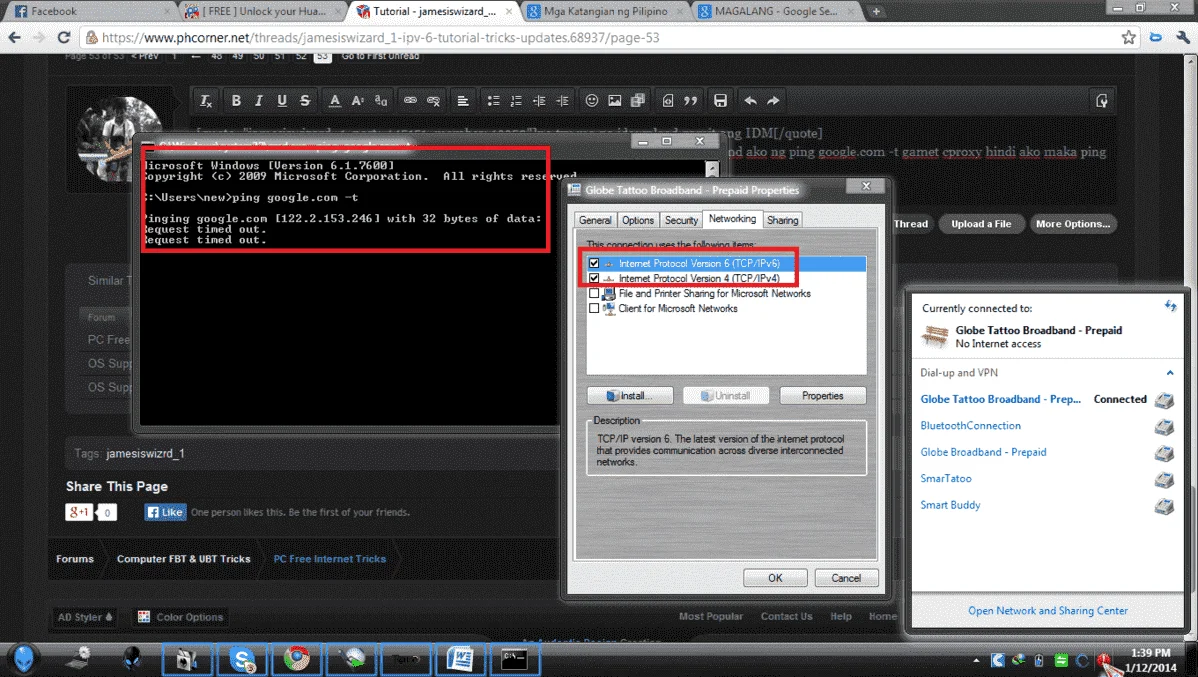Click the Undo arrow in editor toolbar
The height and width of the screenshot is (677, 1198).
pos(750,101)
